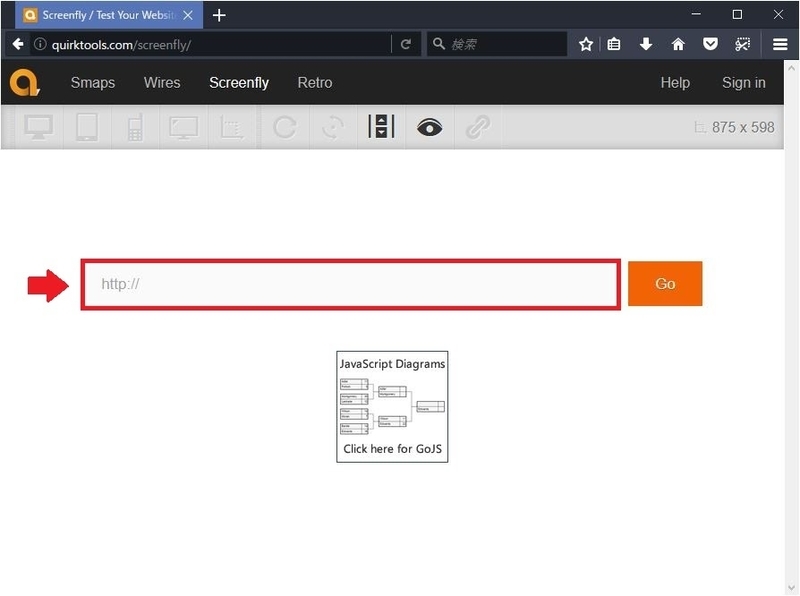Click the rotate screen icon
800x596 pixels.
[x=333, y=127]
